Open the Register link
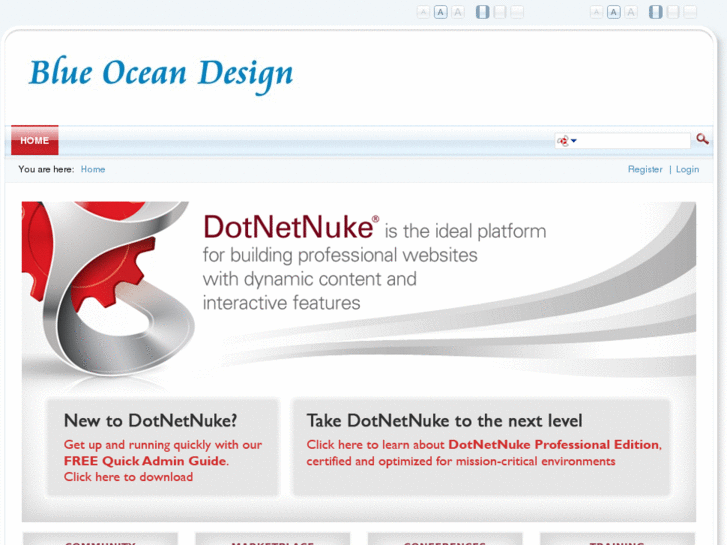 [x=645, y=169]
